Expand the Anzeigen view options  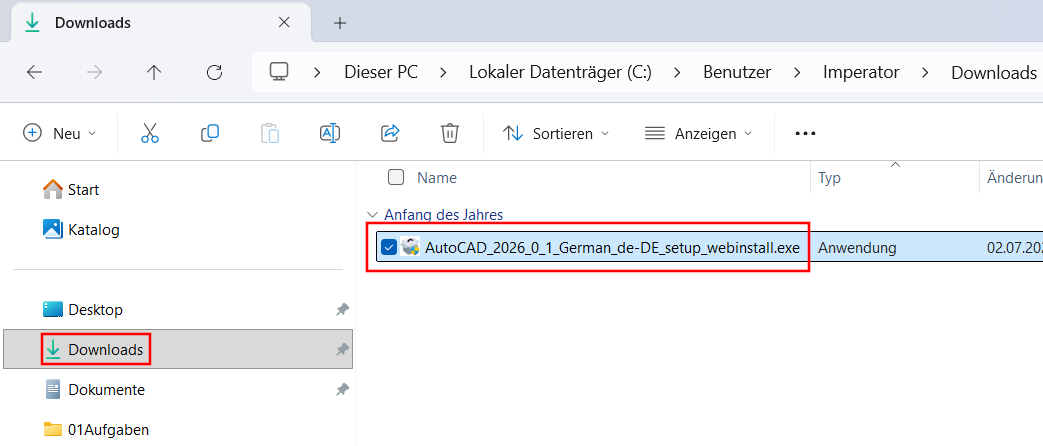(698, 133)
